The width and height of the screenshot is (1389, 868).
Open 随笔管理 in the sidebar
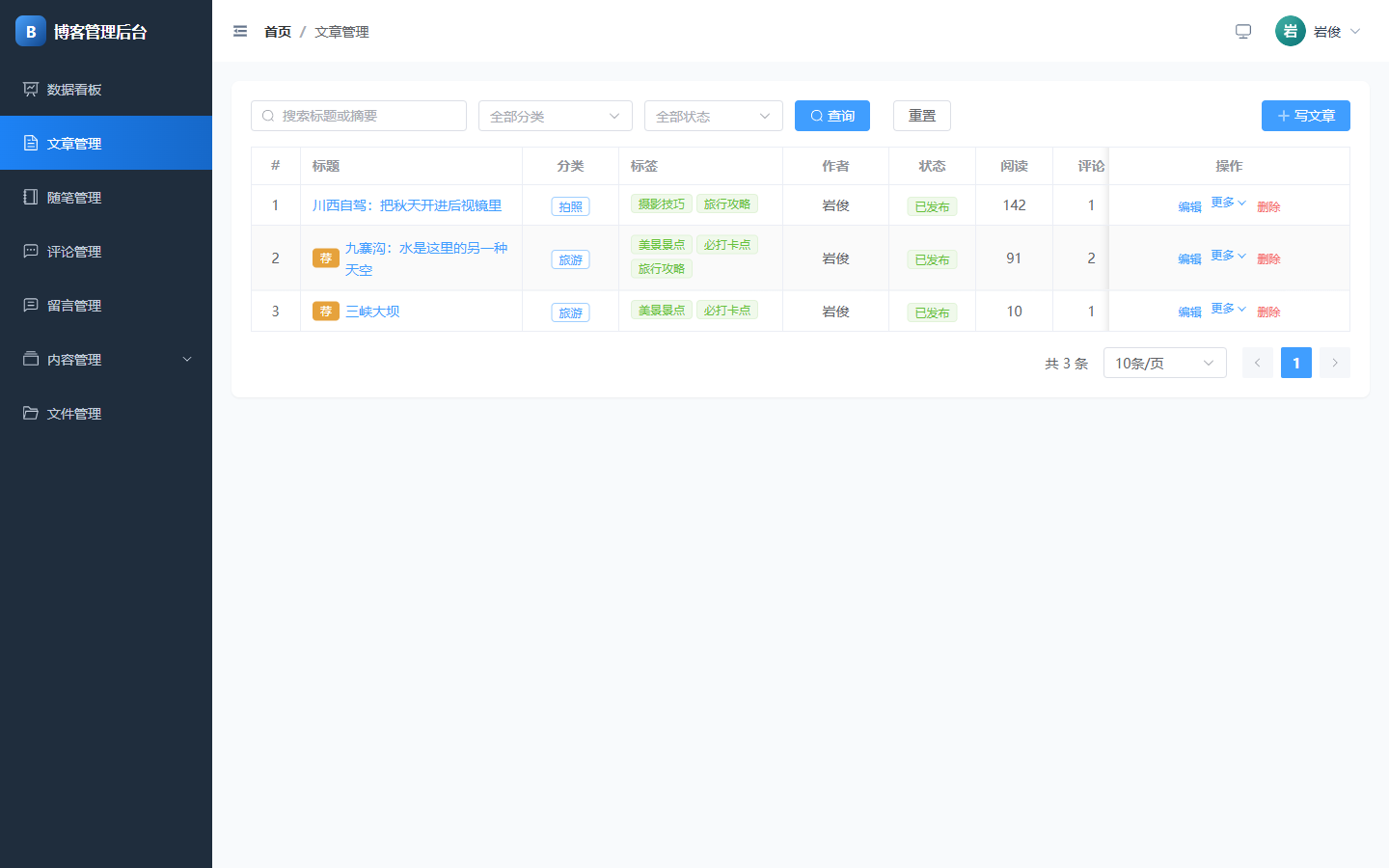106,197
